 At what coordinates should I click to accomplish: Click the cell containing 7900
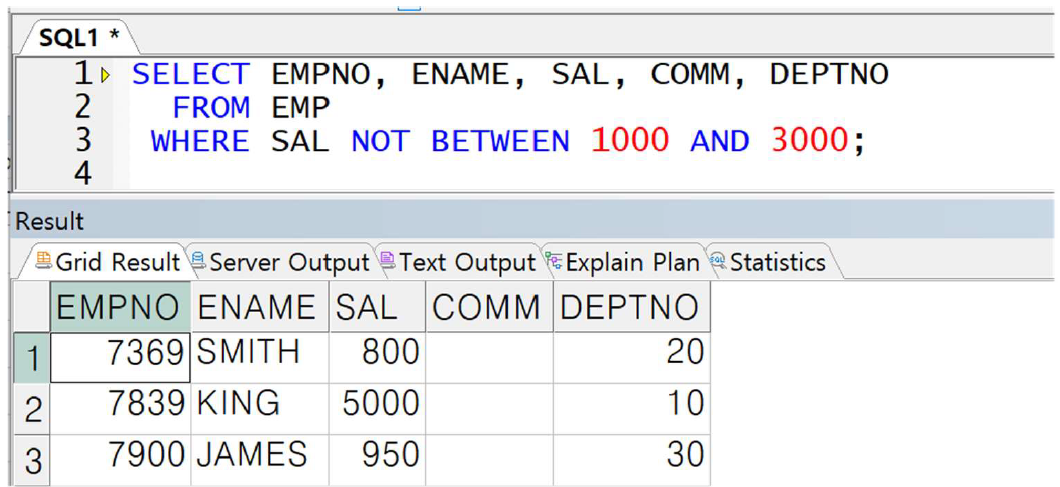(120, 460)
